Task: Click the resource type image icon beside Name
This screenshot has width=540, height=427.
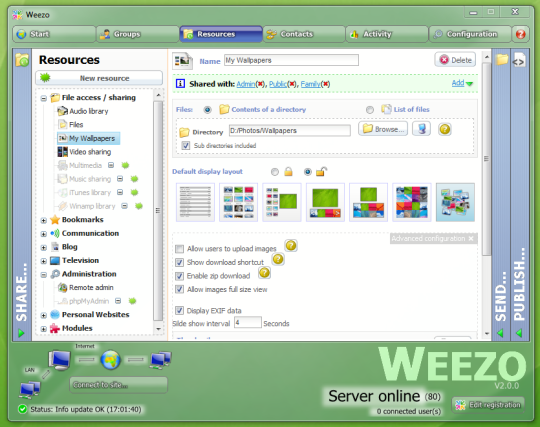Action: (182, 61)
